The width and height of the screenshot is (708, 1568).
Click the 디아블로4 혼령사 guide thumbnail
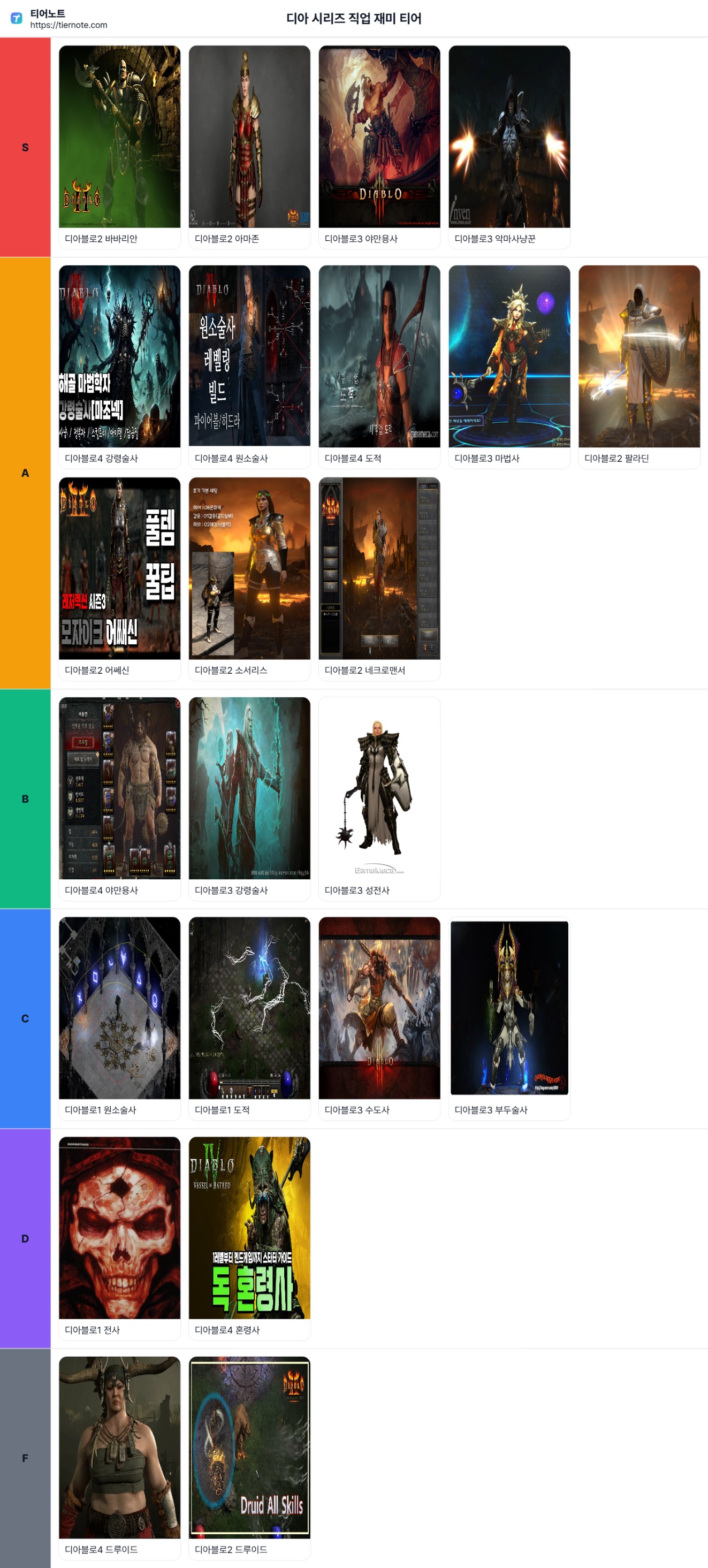[249, 1227]
